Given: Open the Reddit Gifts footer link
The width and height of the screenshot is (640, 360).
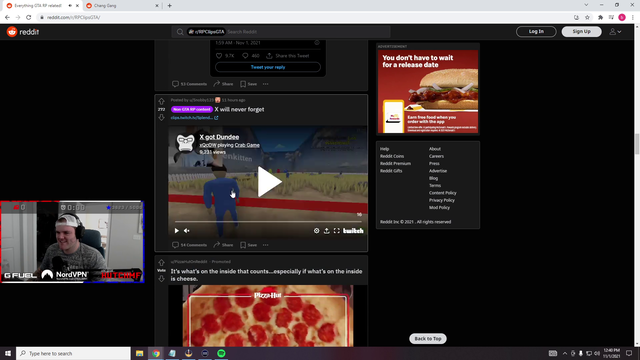Looking at the screenshot, I should [x=391, y=171].
